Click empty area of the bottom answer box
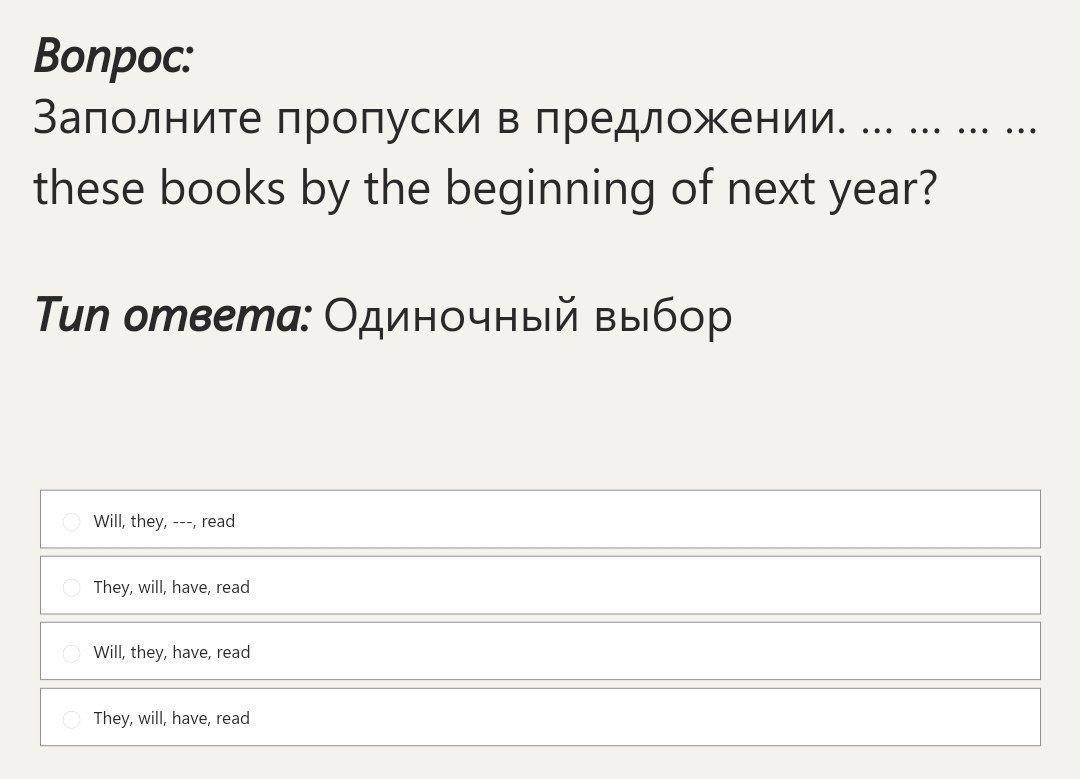 [640, 718]
